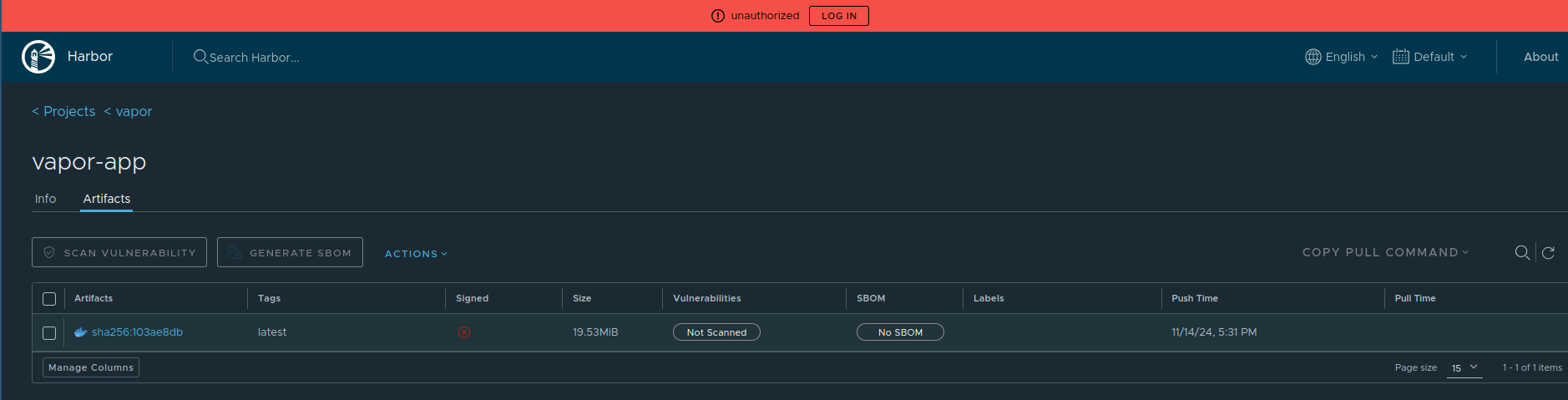
Task: Open the About menu item
Action: 1540,57
